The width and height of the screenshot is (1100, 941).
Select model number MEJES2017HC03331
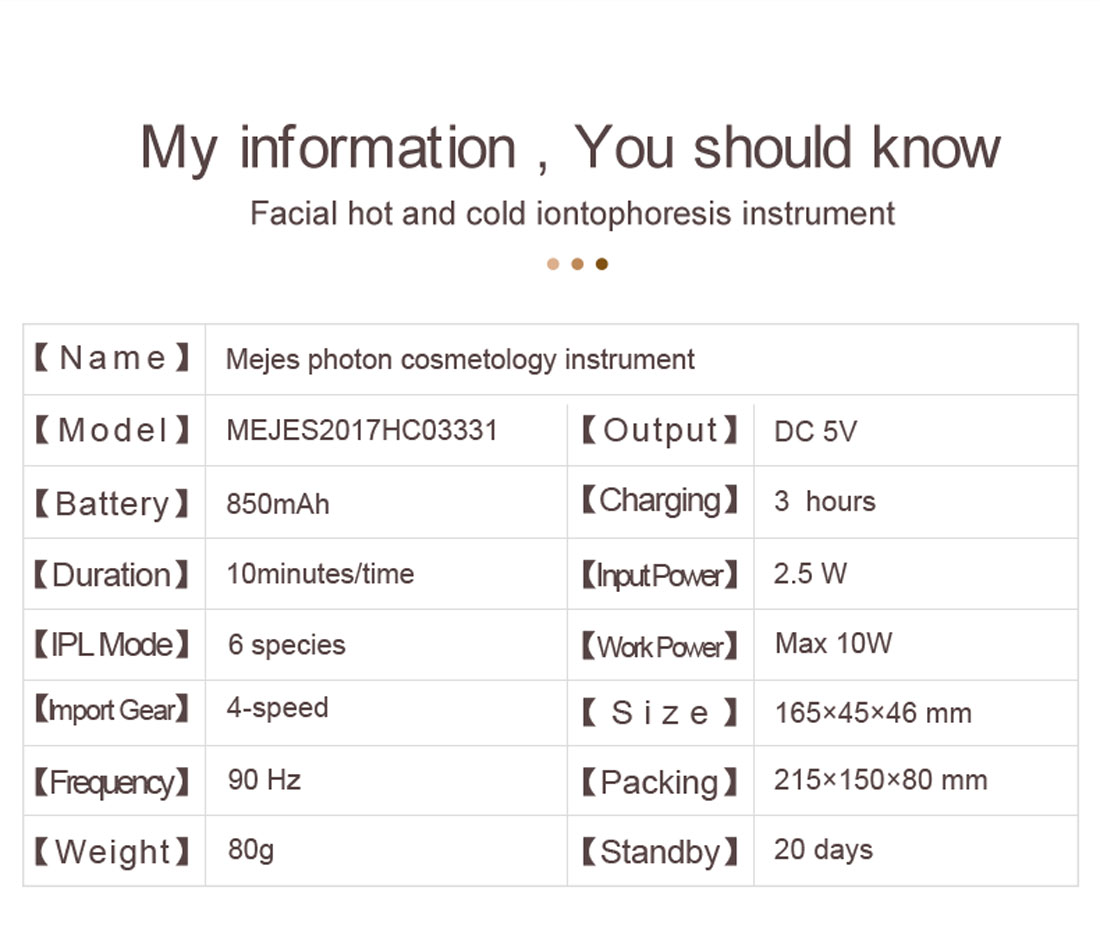[x=362, y=430]
